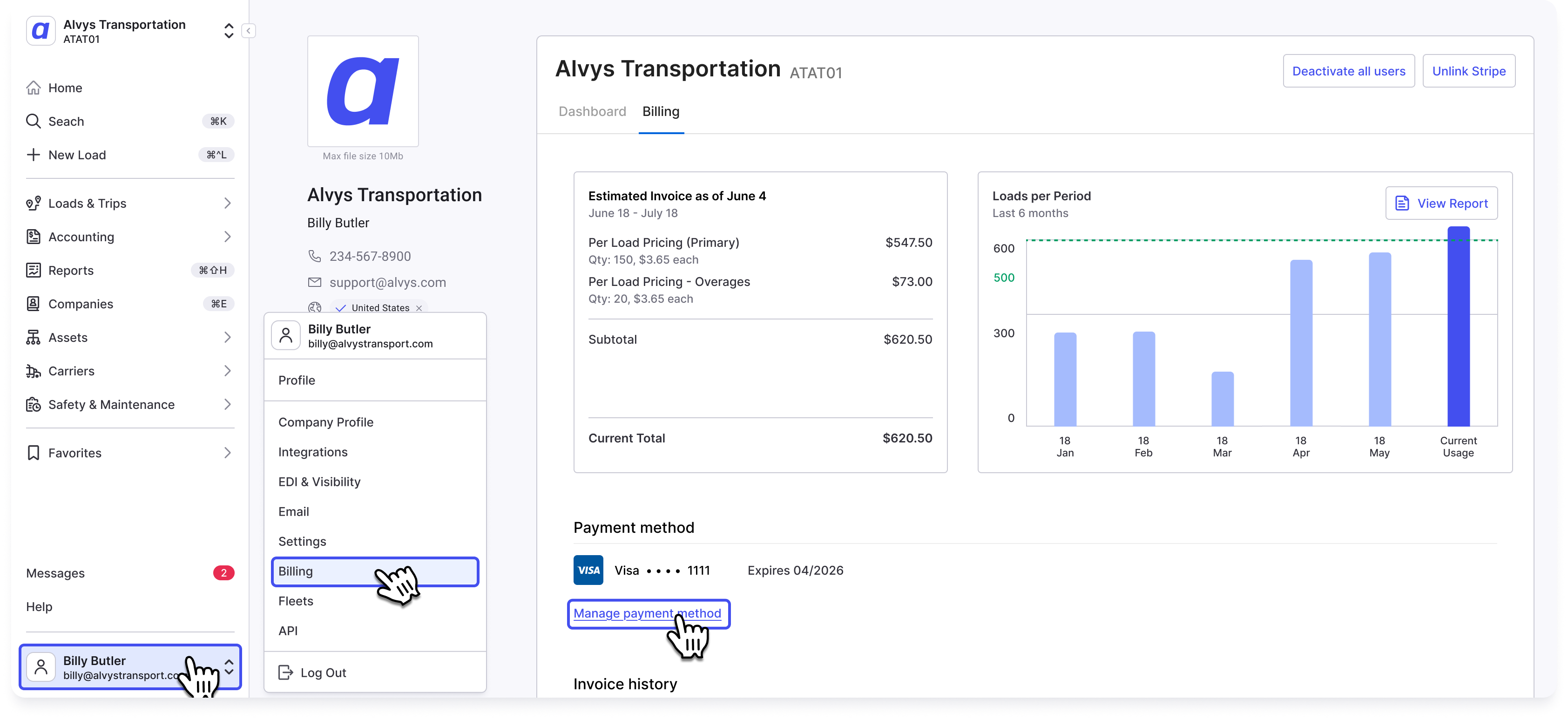
Task: Click the Per Load Pricing (Primary) row
Action: 760,250
